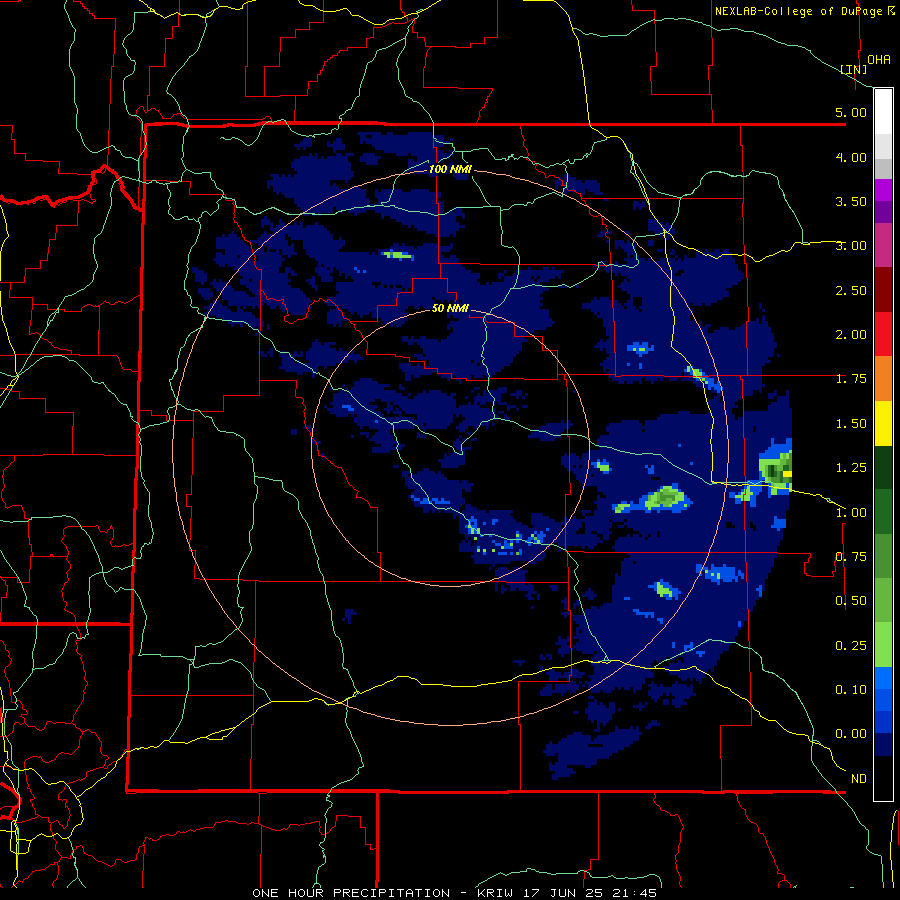Click the OHA product label
The image size is (900, 900).
(879, 59)
